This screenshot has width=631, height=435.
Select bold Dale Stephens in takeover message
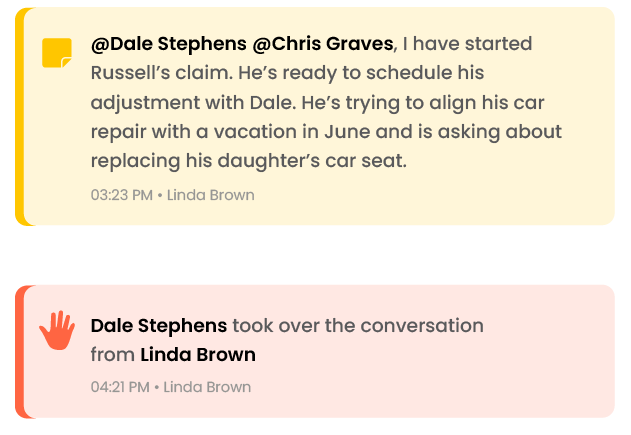tap(159, 326)
